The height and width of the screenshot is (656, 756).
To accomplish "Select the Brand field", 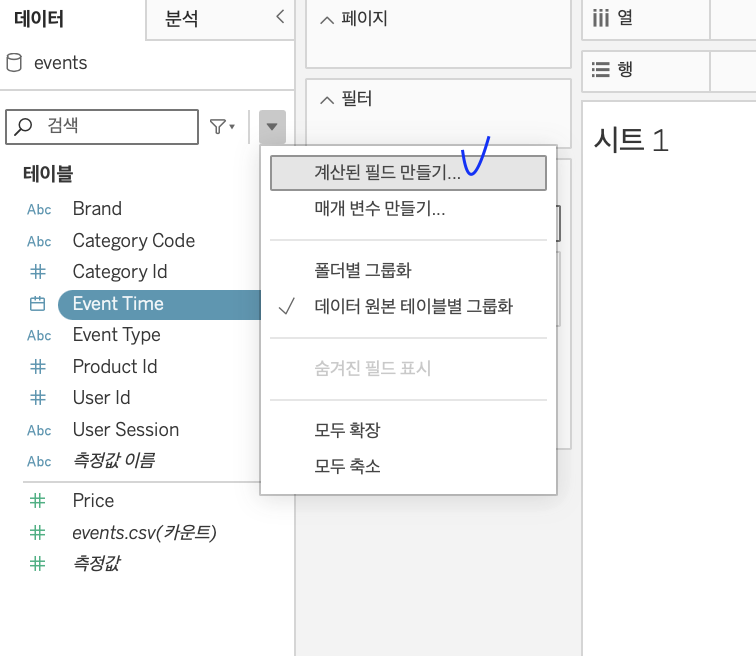I will (x=97, y=209).
